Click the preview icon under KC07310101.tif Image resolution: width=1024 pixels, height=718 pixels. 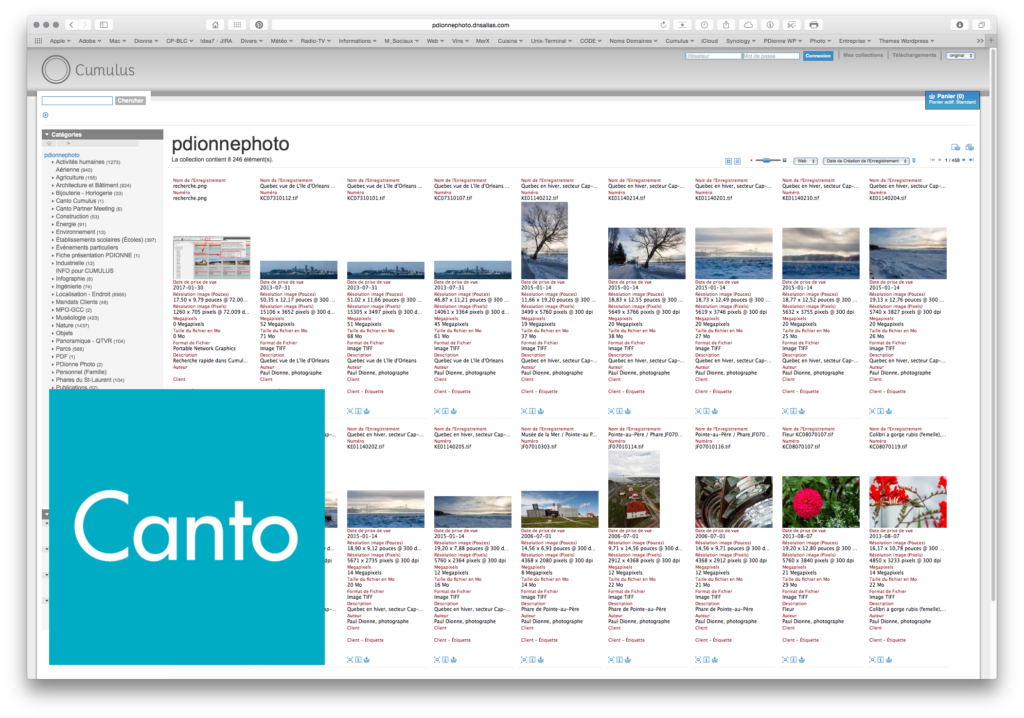click(x=350, y=411)
